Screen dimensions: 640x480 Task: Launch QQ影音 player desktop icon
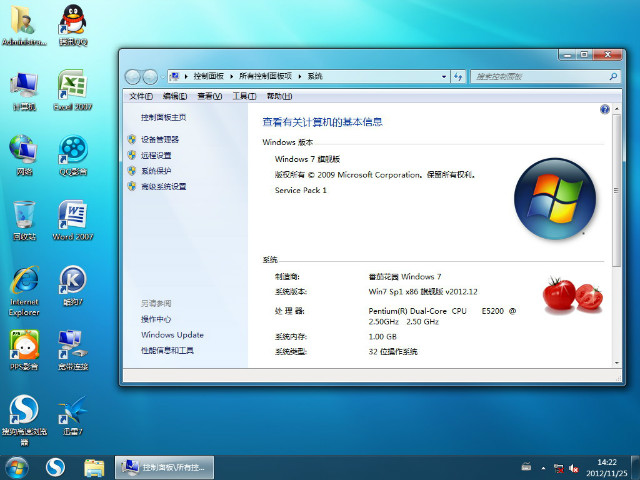73,155
